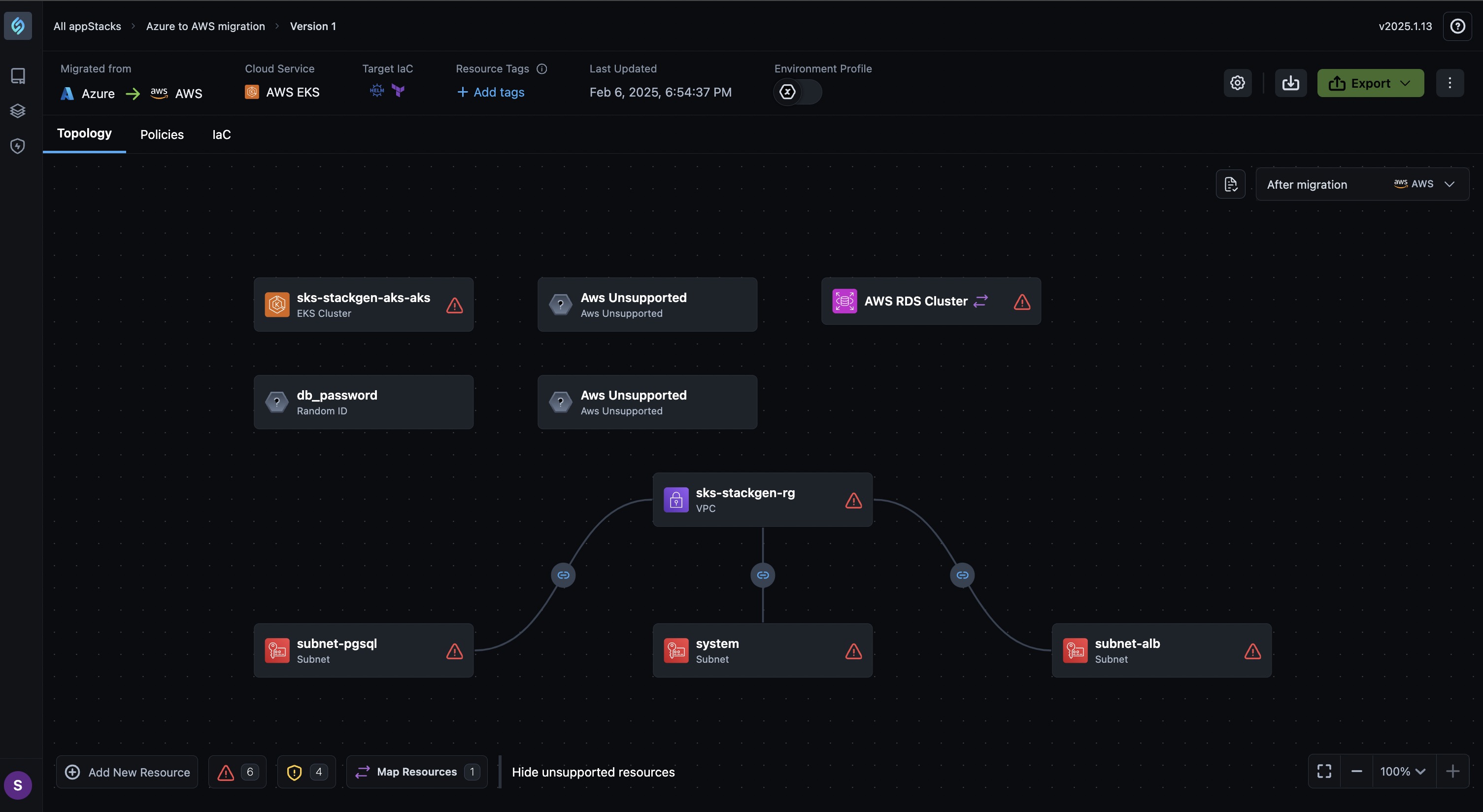Click the document report icon near After migration

[x=1230, y=184]
